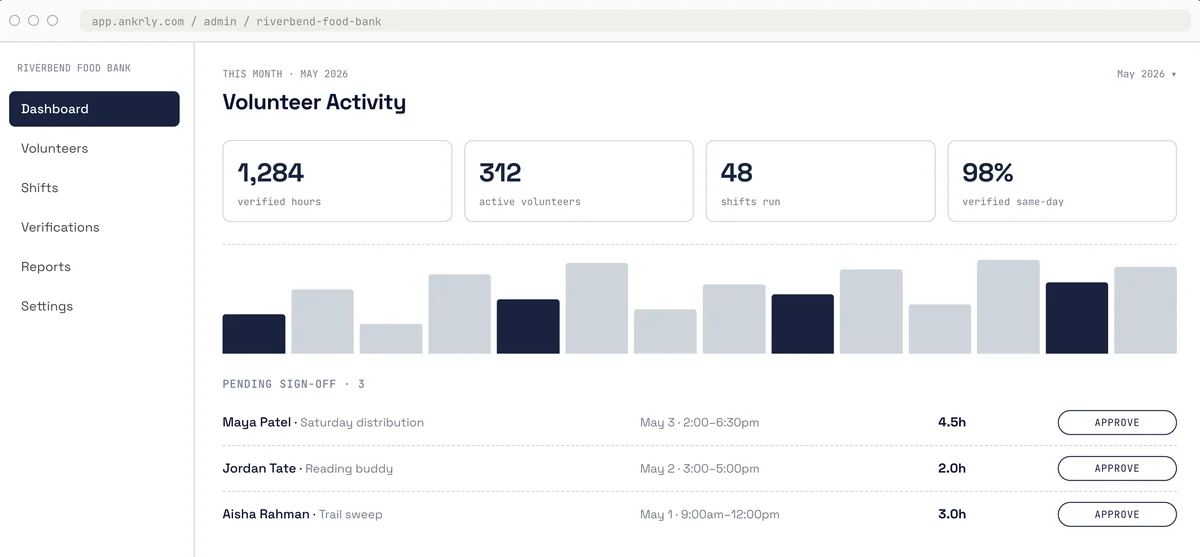Click the first dark bar in chart
This screenshot has width=1200, height=557.
(254, 334)
